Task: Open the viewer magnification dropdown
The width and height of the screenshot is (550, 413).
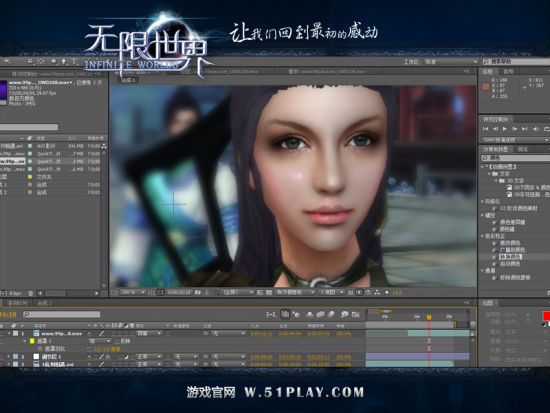Action: click(132, 292)
